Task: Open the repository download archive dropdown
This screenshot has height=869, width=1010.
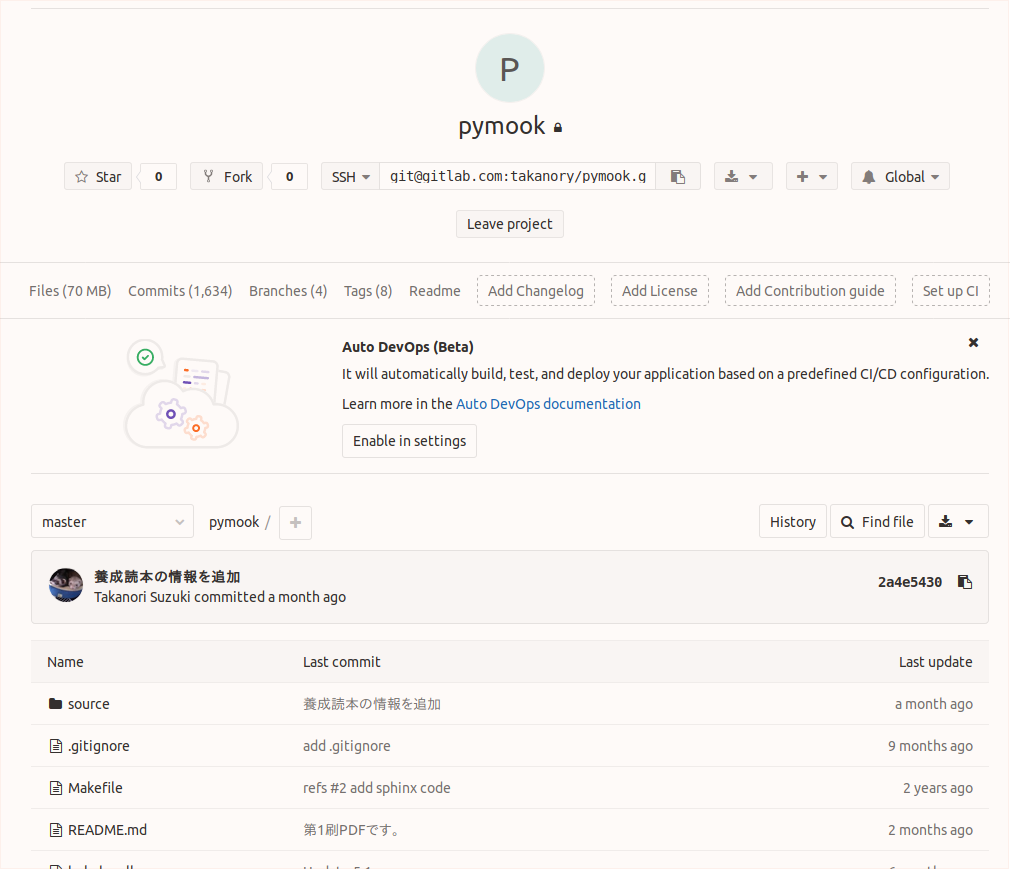Action: coord(958,522)
